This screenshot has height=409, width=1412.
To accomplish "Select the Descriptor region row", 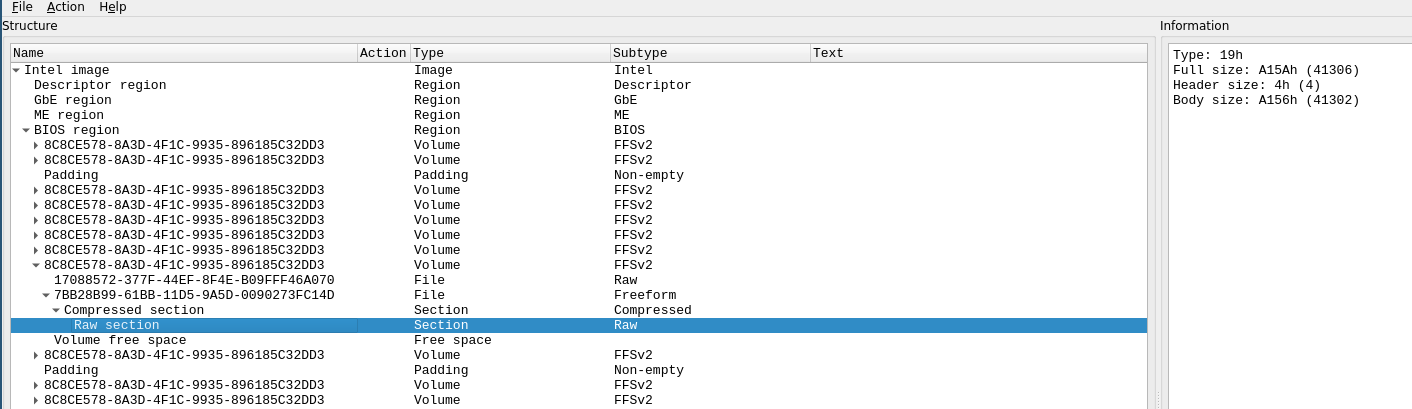I will (579, 85).
